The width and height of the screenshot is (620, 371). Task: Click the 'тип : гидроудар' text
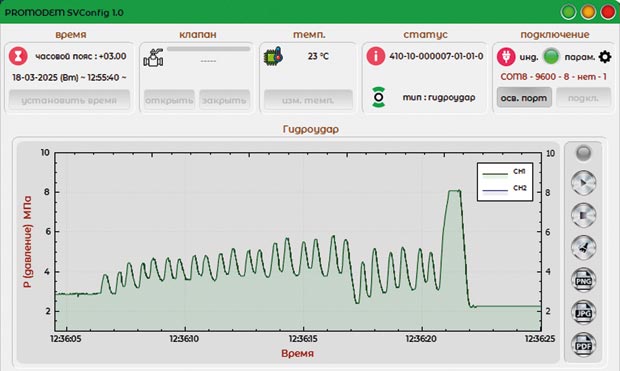coord(439,97)
